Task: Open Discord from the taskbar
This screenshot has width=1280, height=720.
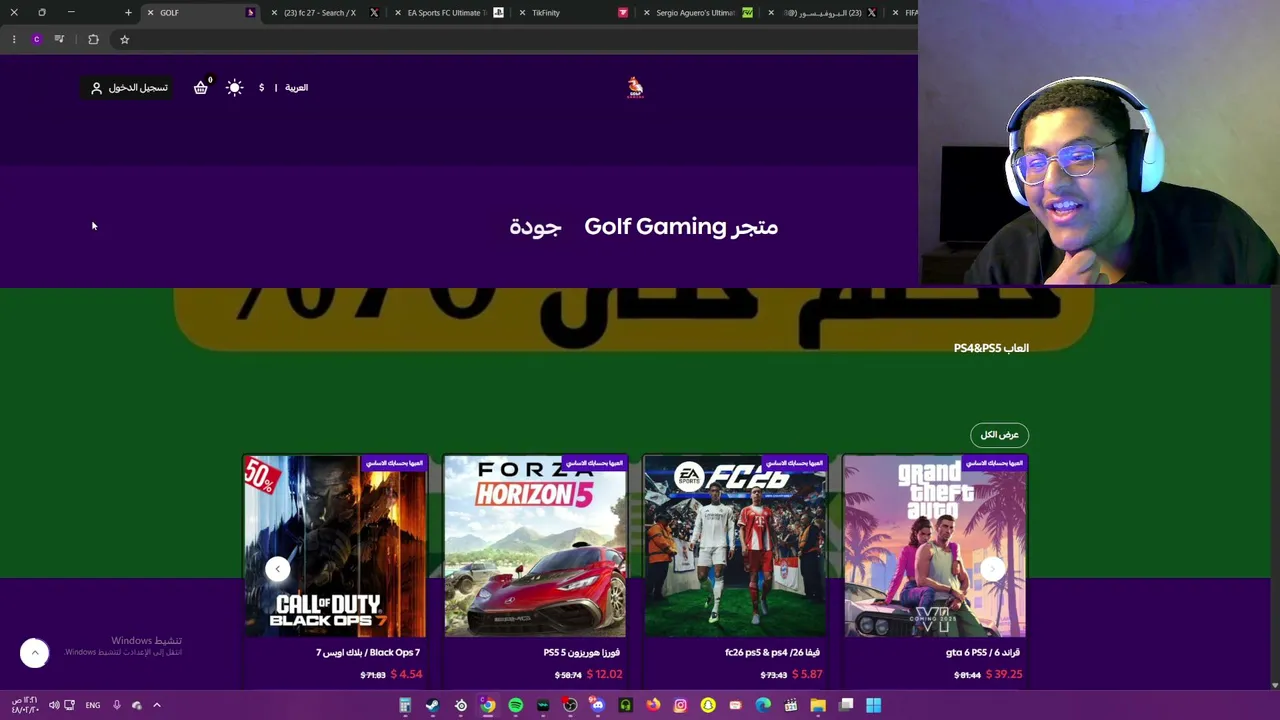Action: pyautogui.click(x=598, y=705)
